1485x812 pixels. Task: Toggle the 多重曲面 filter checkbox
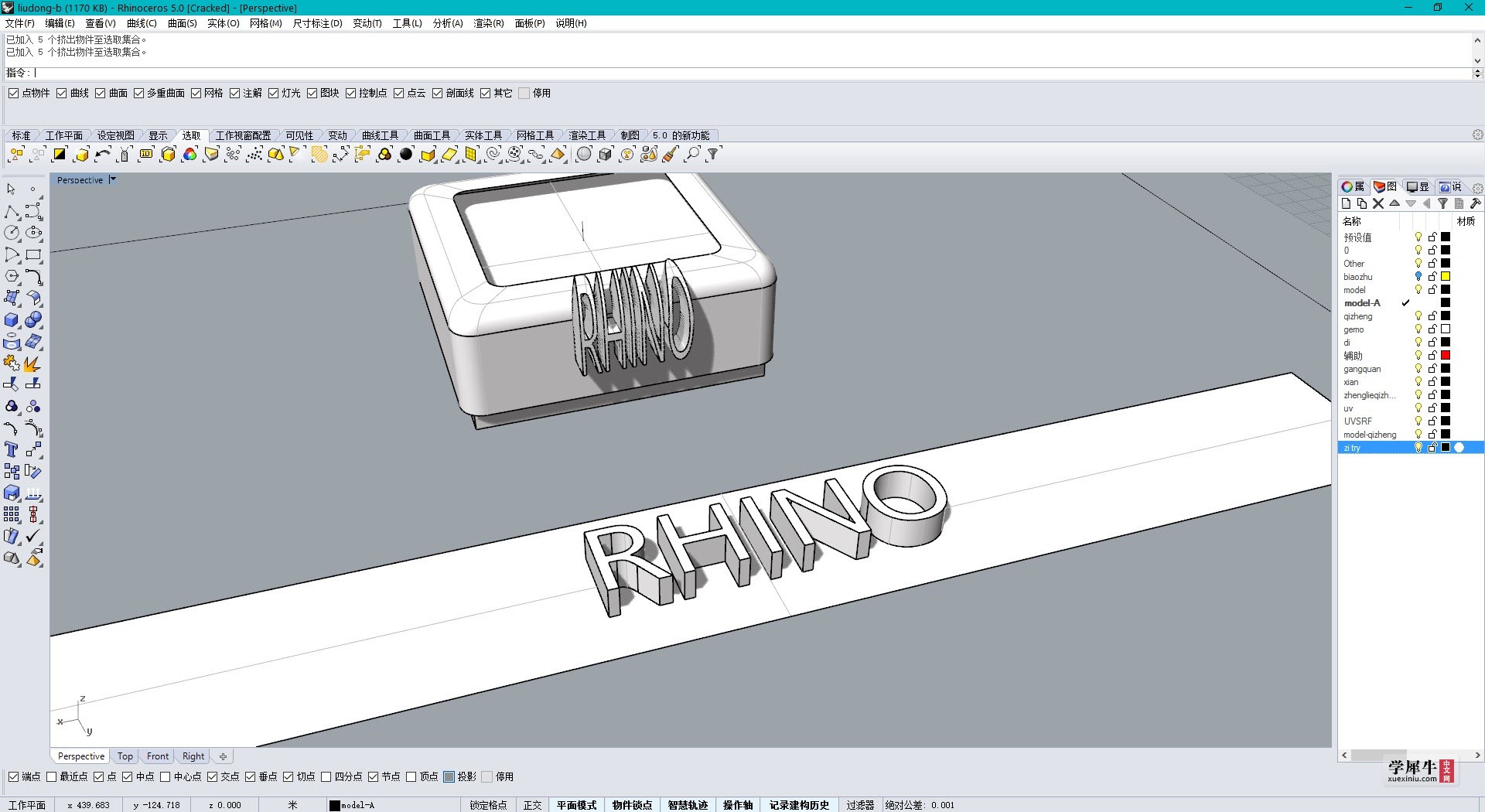click(x=139, y=93)
